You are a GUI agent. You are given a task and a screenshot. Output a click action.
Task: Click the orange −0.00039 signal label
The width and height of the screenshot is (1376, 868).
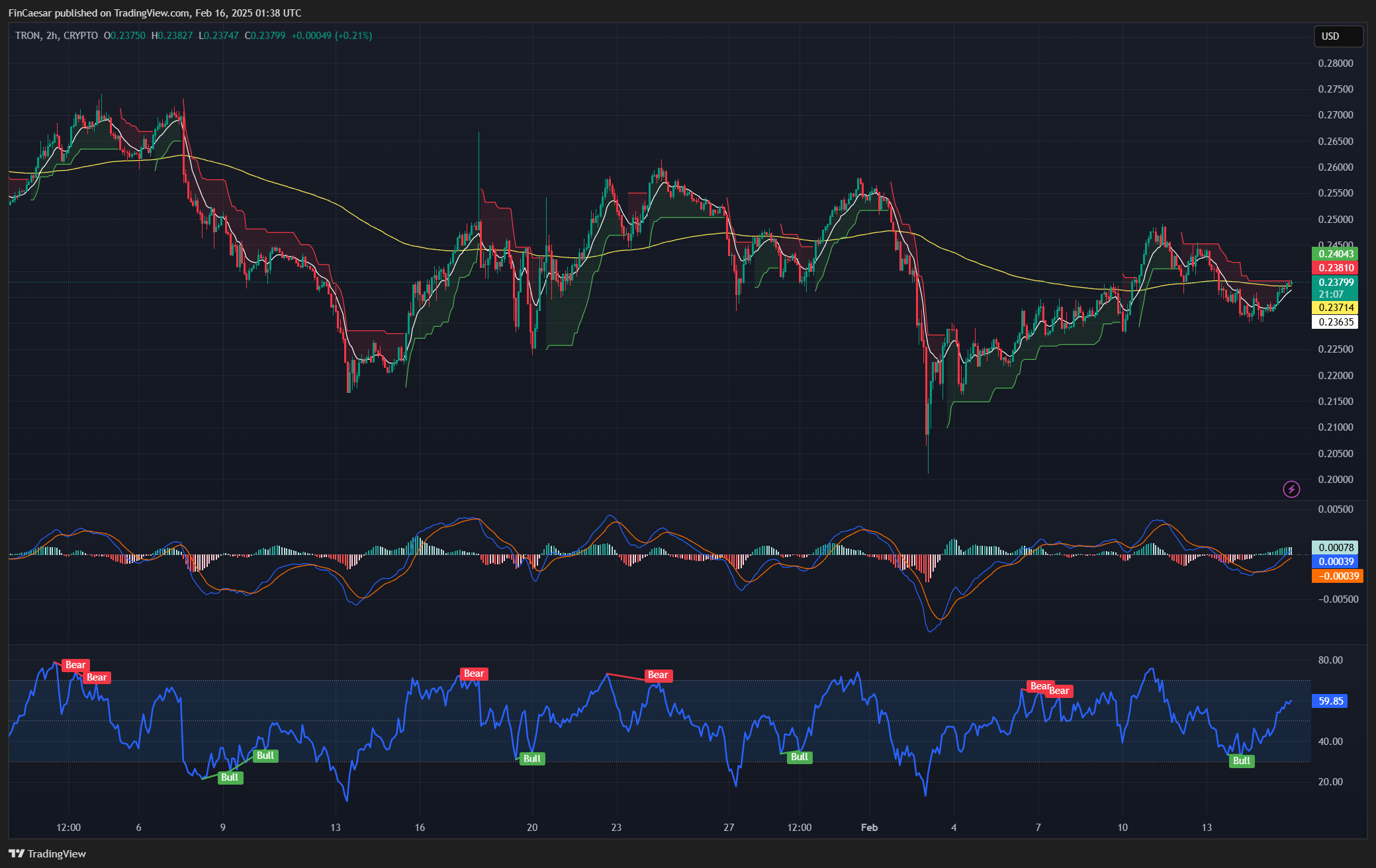click(x=1337, y=576)
